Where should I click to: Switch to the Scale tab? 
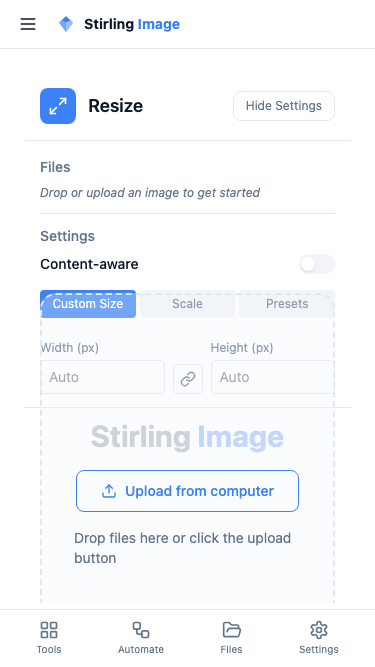coord(188,304)
